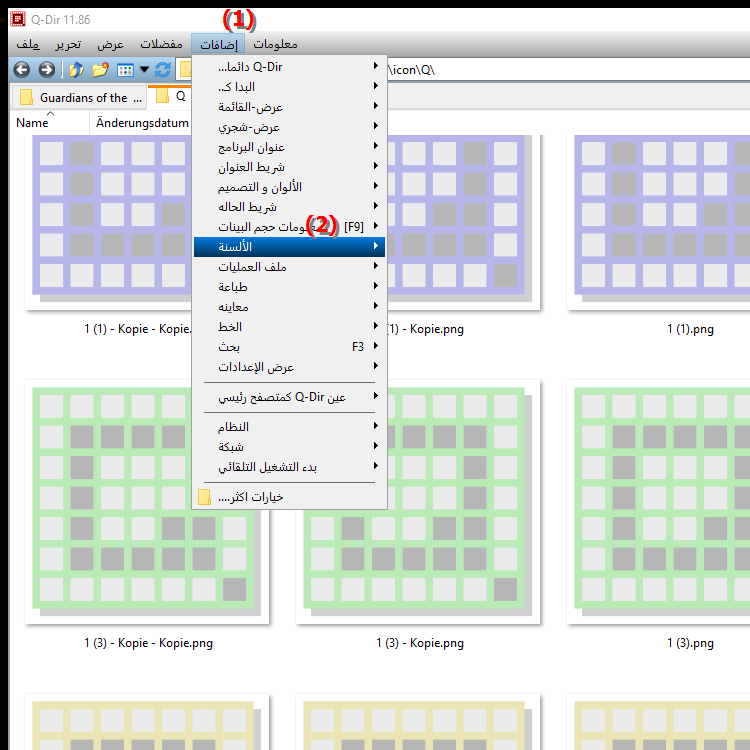This screenshot has height=750, width=750.
Task: Go forward with the right arrow button
Action: tap(46, 70)
